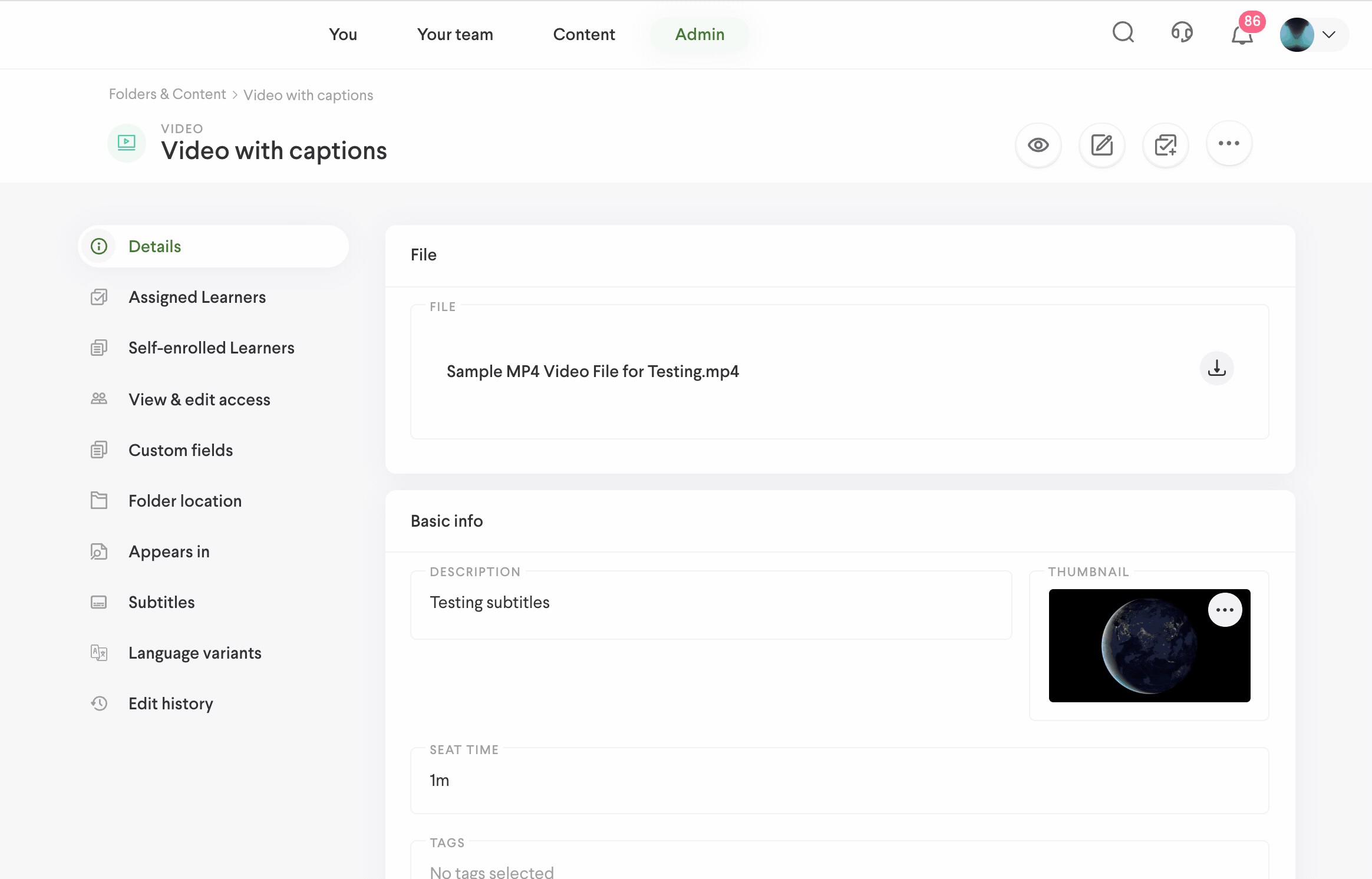Preview the video with the eye icon
This screenshot has width=1372, height=879.
click(x=1038, y=145)
